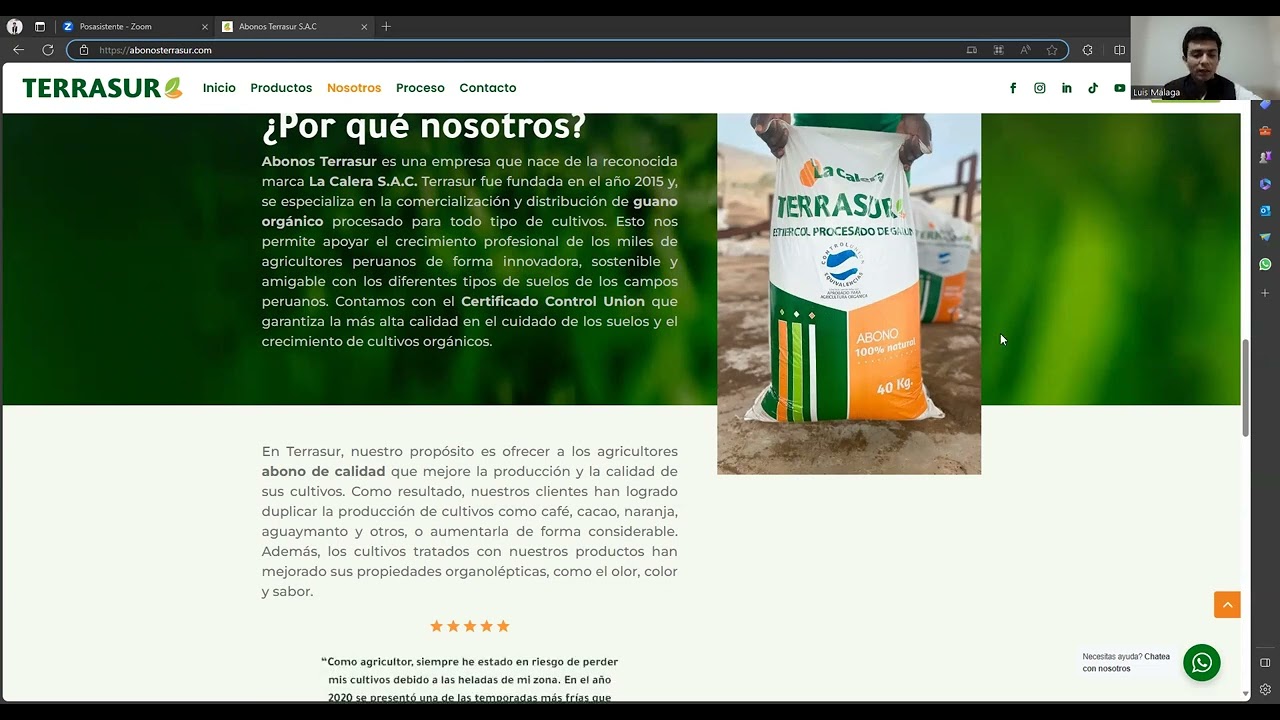Close the Posasistente - Zoom tab
Viewport: 1280px width, 720px height.
(x=205, y=26)
